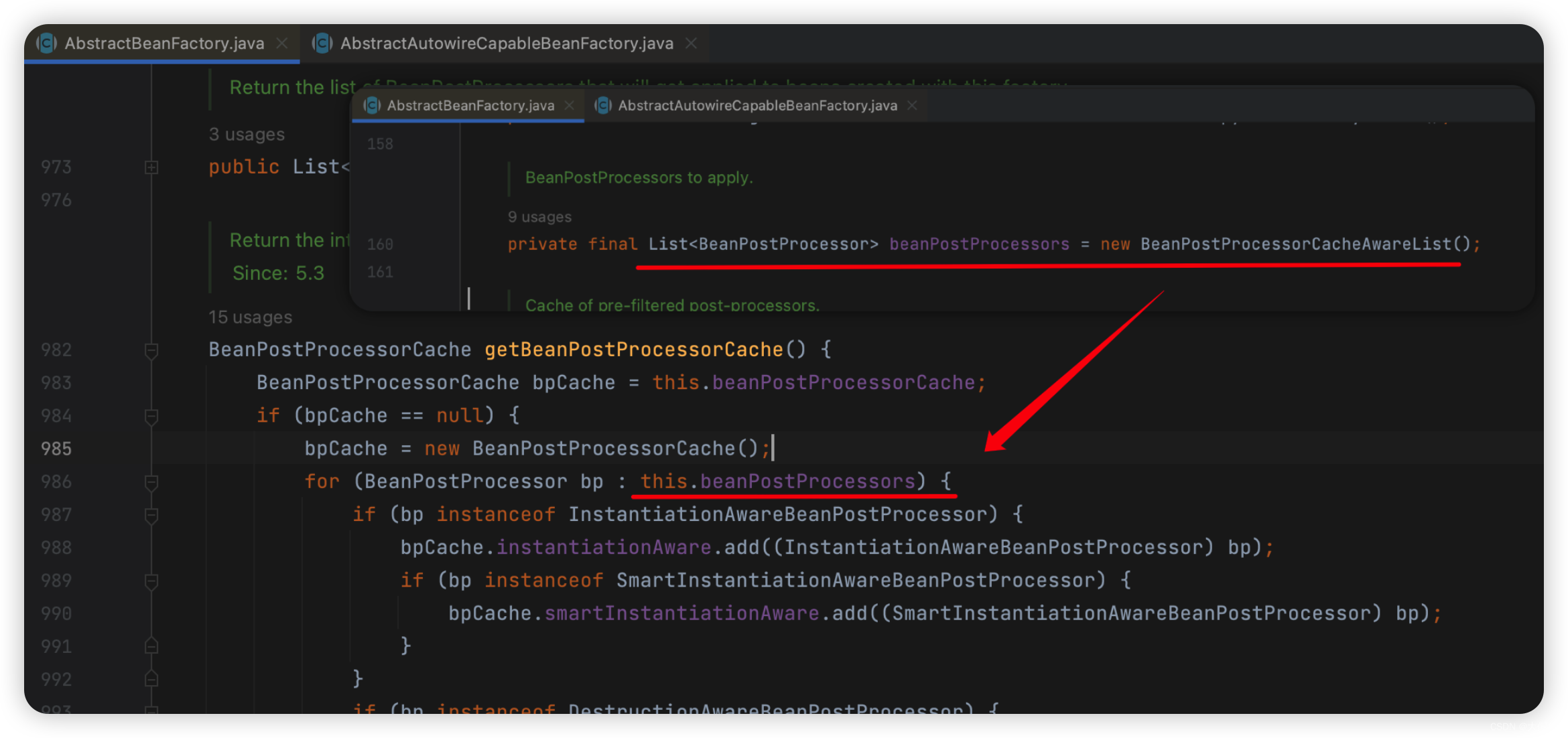Click the 9 usages hint in popup
This screenshot has height=738, width=1568.
539,217
